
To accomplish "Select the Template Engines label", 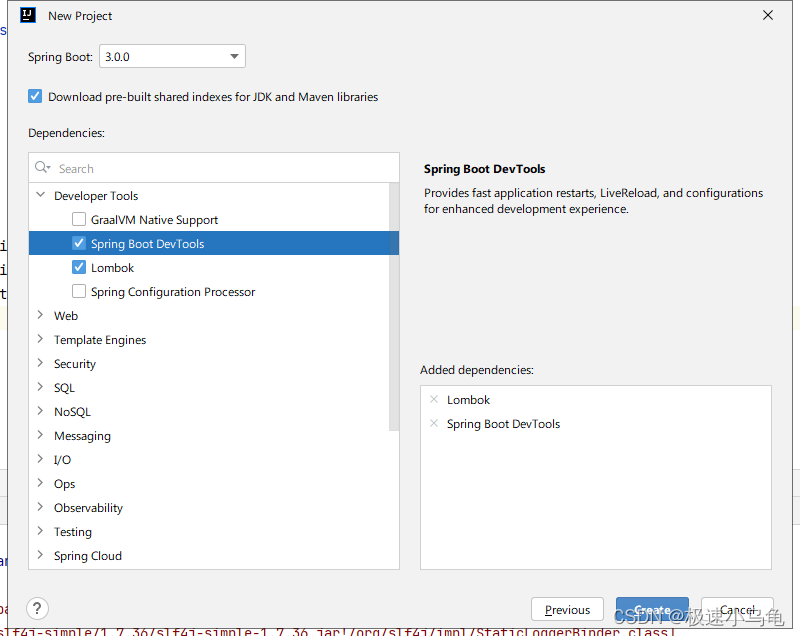I will pos(100,340).
